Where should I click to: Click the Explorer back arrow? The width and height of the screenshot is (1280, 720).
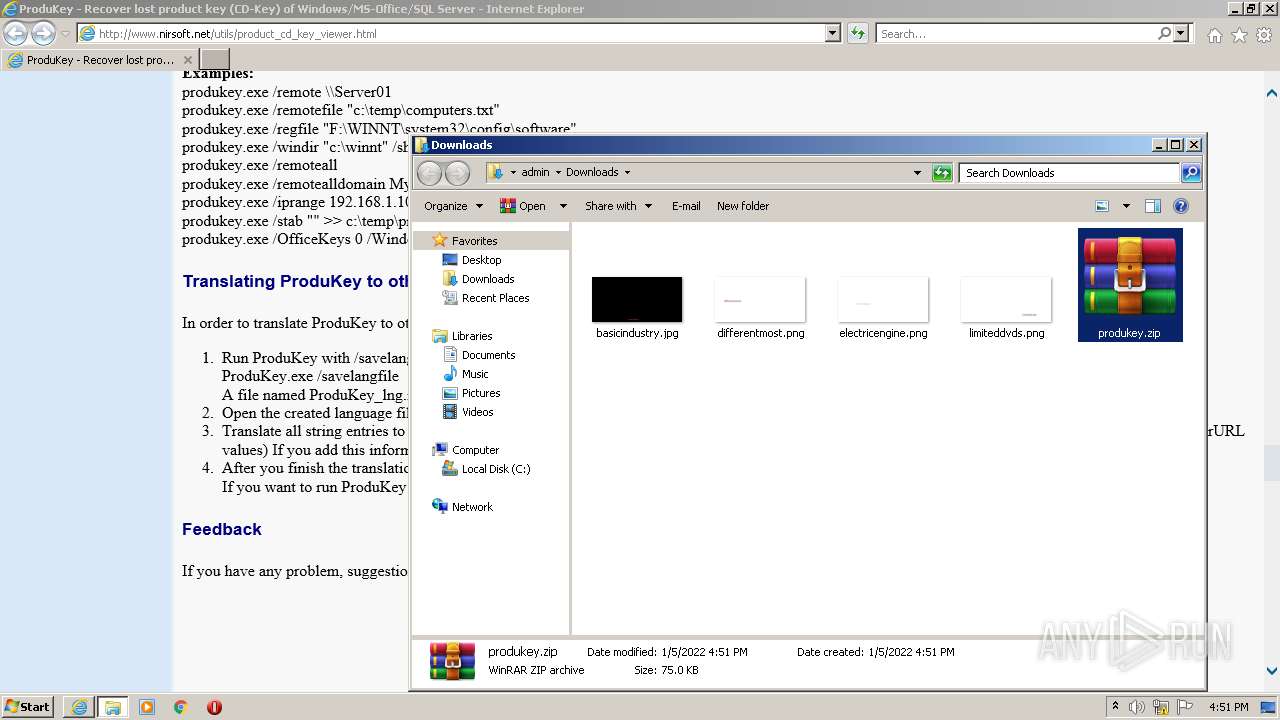(429, 173)
